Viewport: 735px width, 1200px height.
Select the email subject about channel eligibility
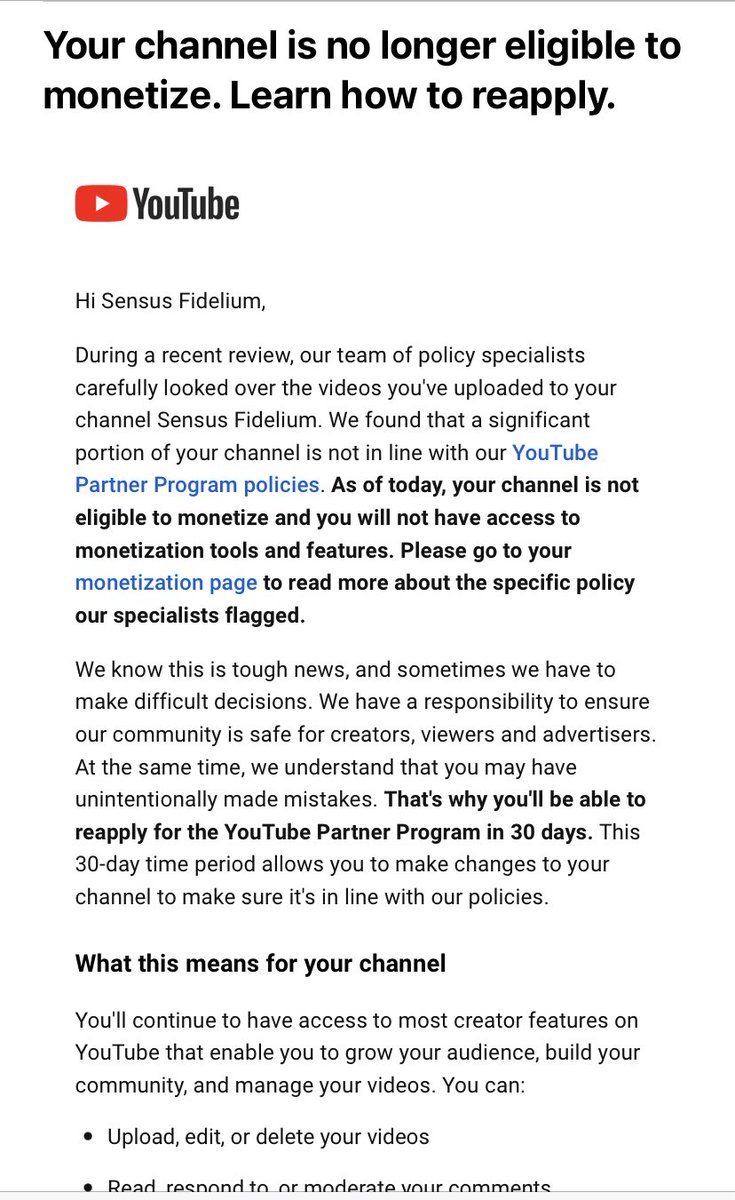point(362,70)
